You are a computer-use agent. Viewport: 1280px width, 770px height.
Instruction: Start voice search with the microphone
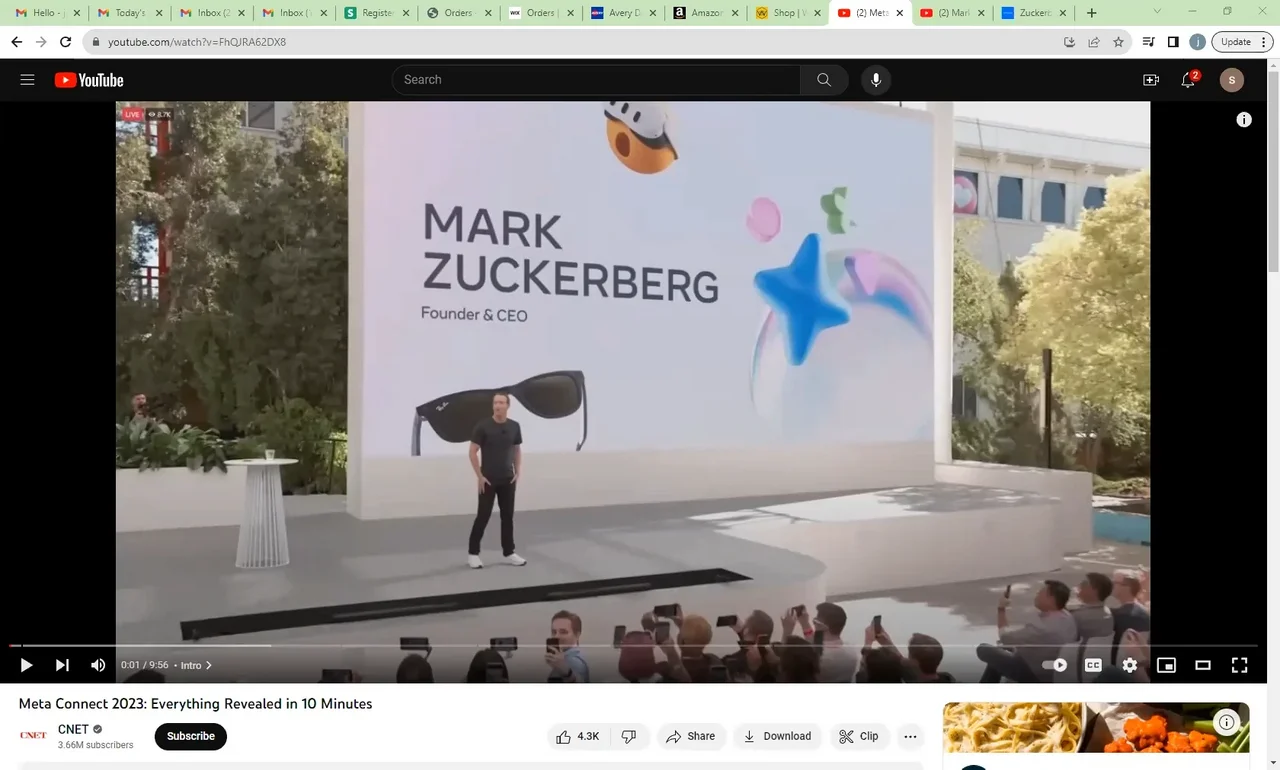[876, 80]
